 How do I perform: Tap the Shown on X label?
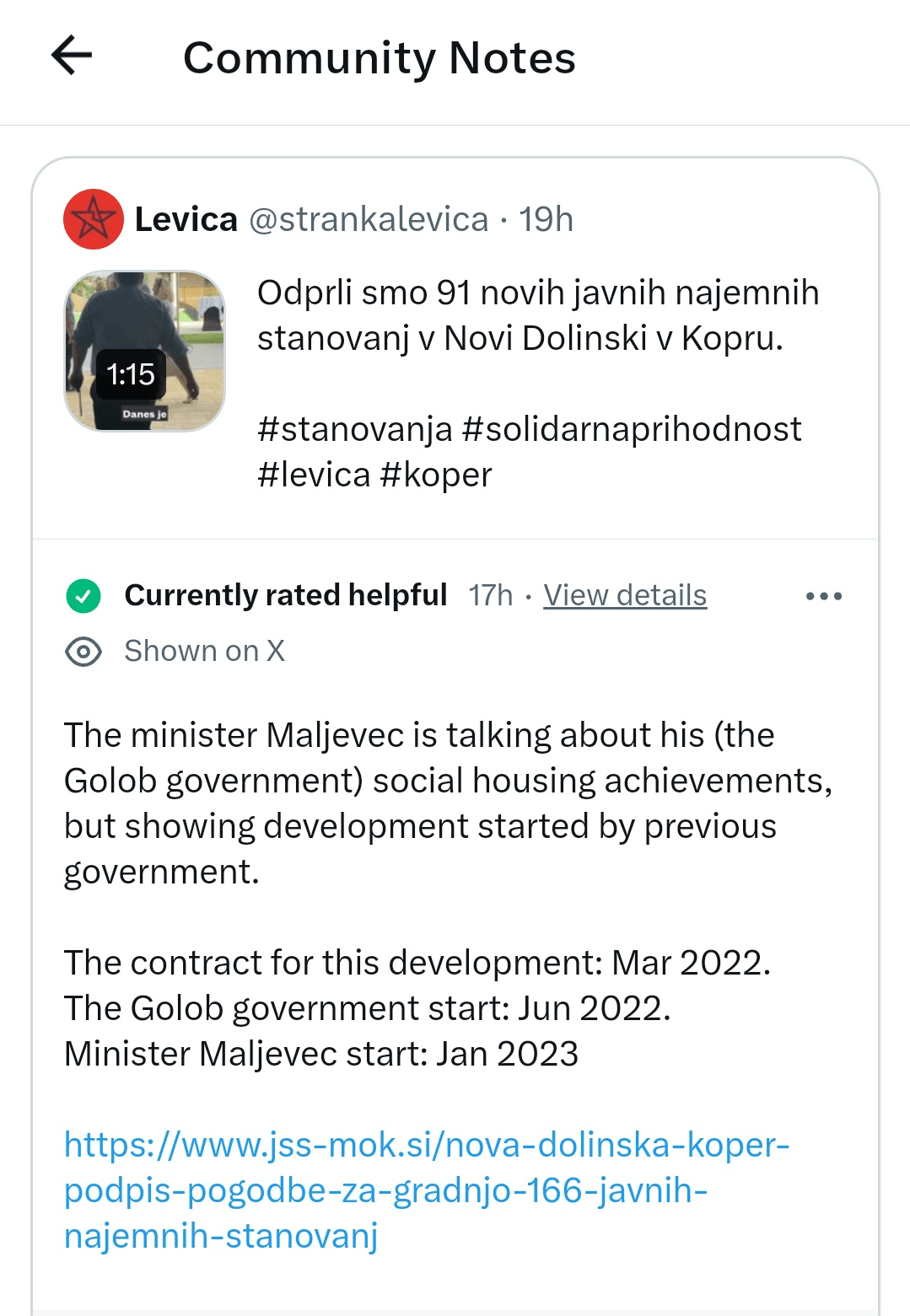coord(204,651)
